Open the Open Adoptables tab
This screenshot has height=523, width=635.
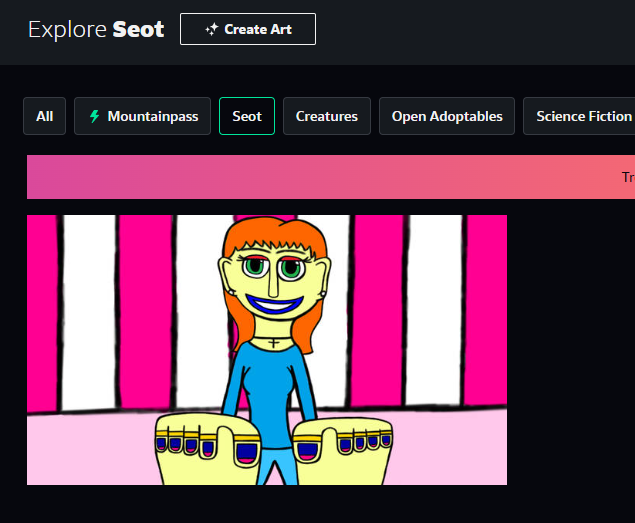pyautogui.click(x=447, y=116)
